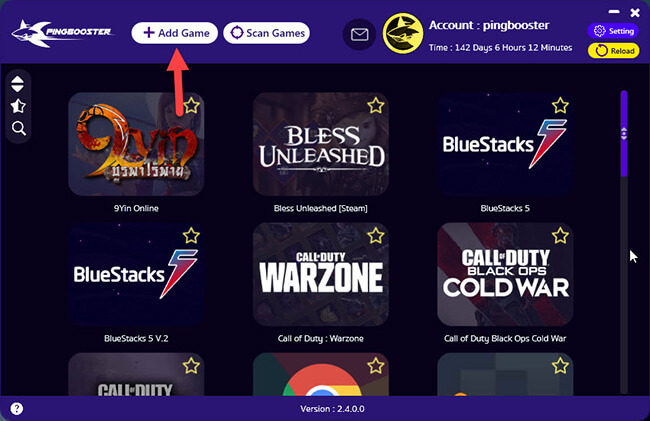Screen dimensions: 650x421
Task: Toggle star on the Chrome tile
Action: click(x=376, y=366)
